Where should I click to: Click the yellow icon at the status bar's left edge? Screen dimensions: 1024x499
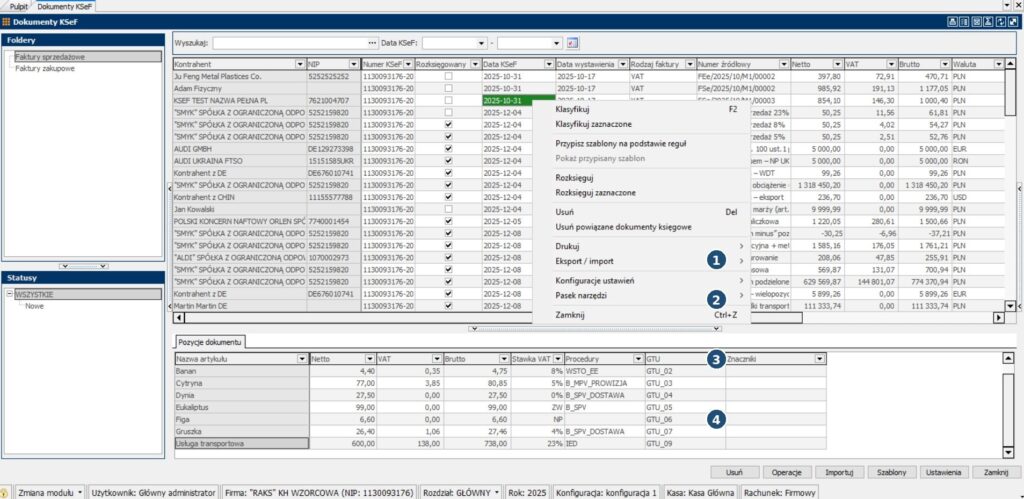5,493
